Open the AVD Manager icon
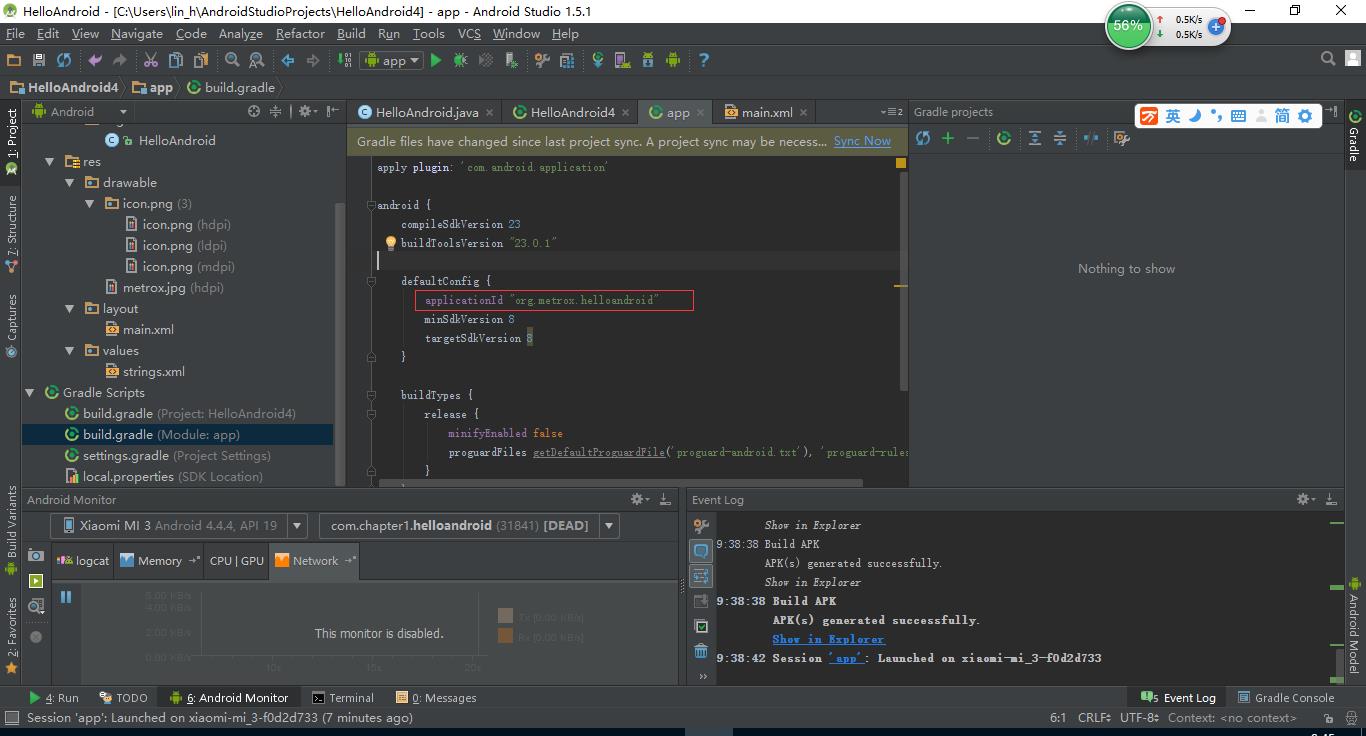 (623, 60)
